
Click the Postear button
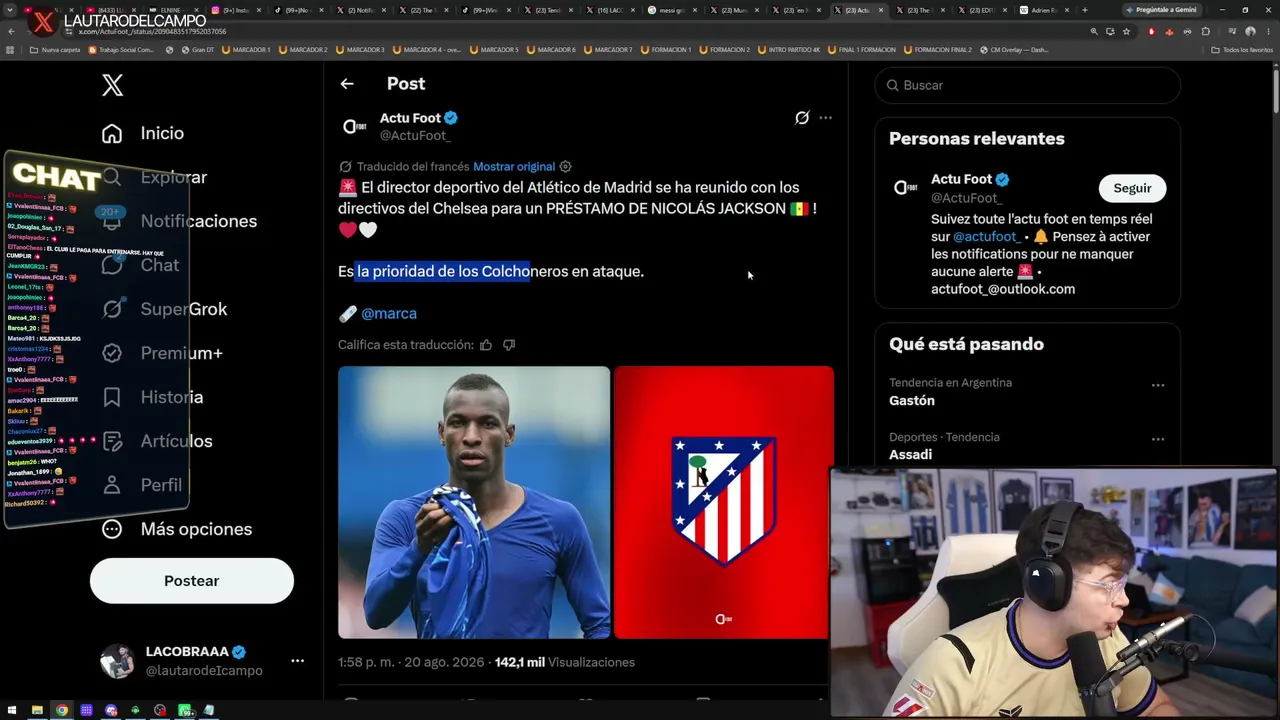click(192, 581)
